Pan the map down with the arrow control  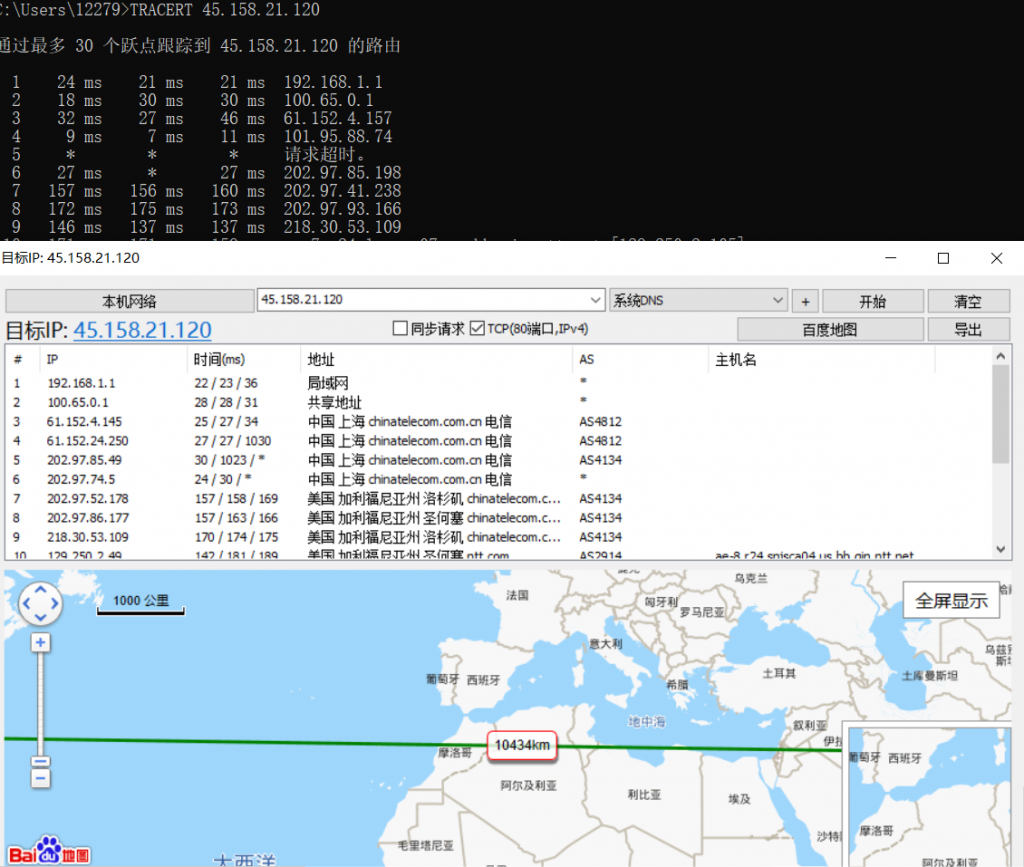tap(40, 616)
